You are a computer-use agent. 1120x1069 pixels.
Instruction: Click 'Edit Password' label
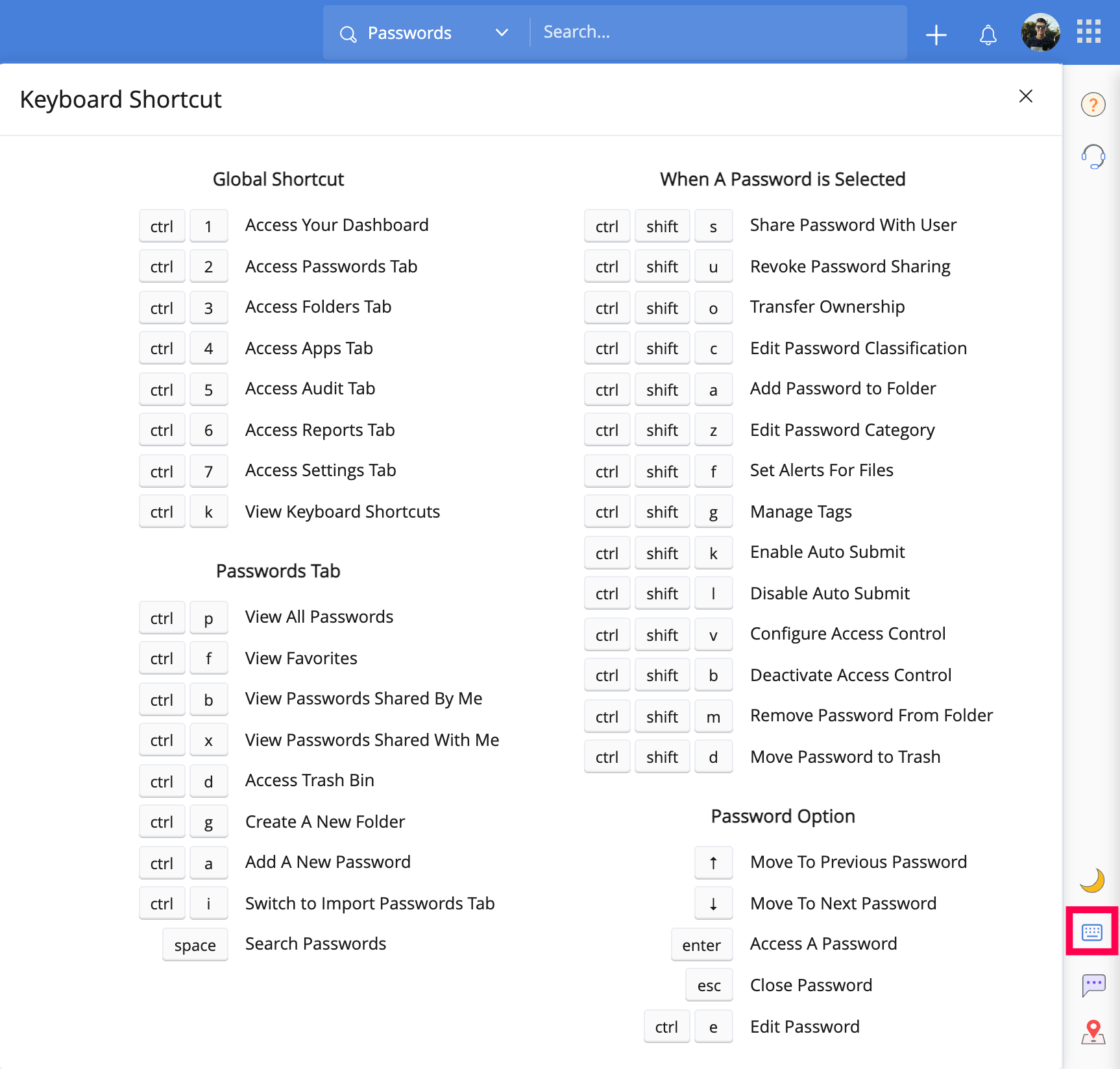[x=805, y=1027]
